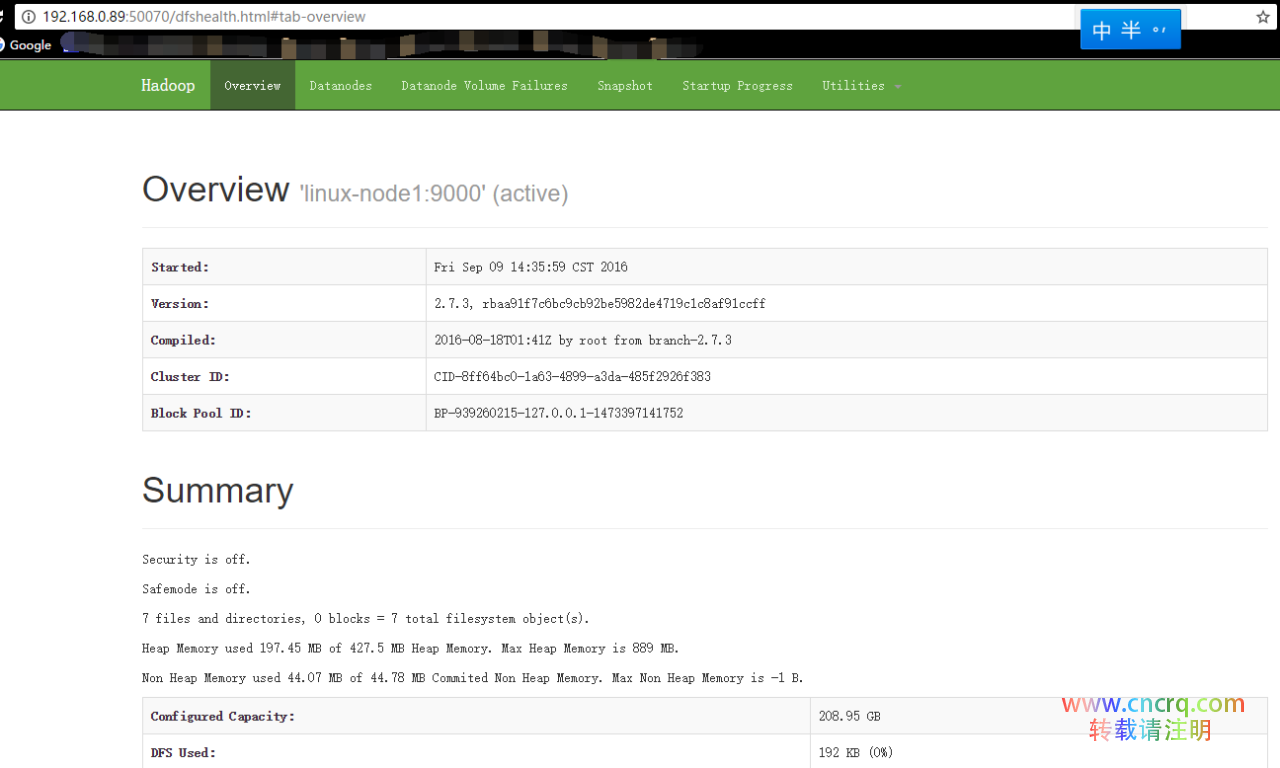This screenshot has width=1280, height=768.
Task: Click the version value starting with 2.7.3
Action: coord(600,303)
